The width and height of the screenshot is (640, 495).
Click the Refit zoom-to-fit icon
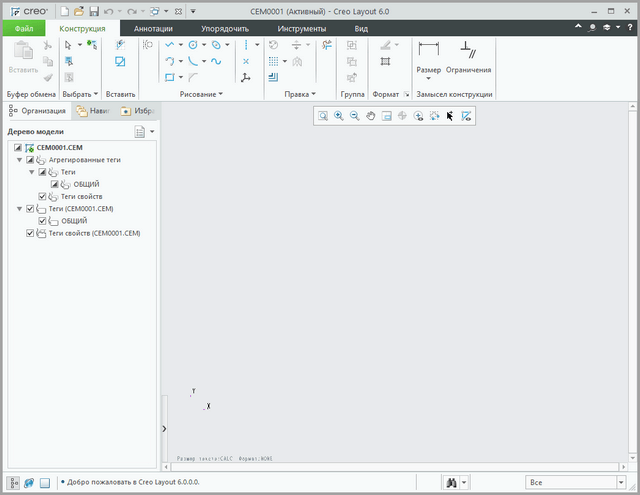click(323, 116)
